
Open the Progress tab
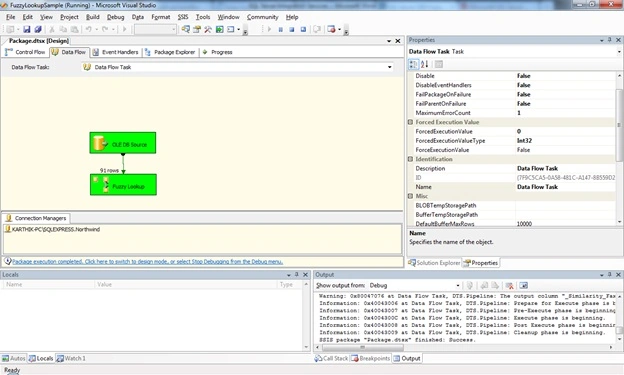(217, 52)
